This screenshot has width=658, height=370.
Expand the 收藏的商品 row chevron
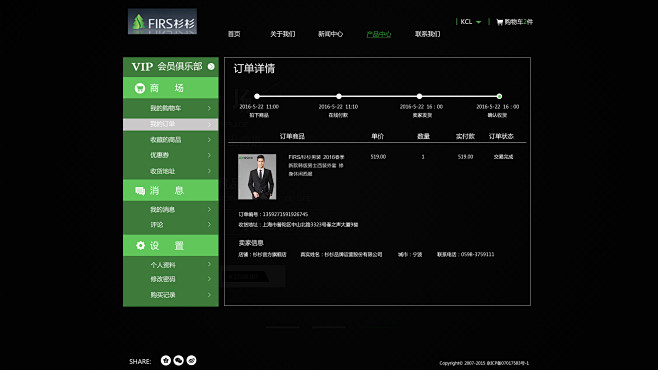click(209, 140)
